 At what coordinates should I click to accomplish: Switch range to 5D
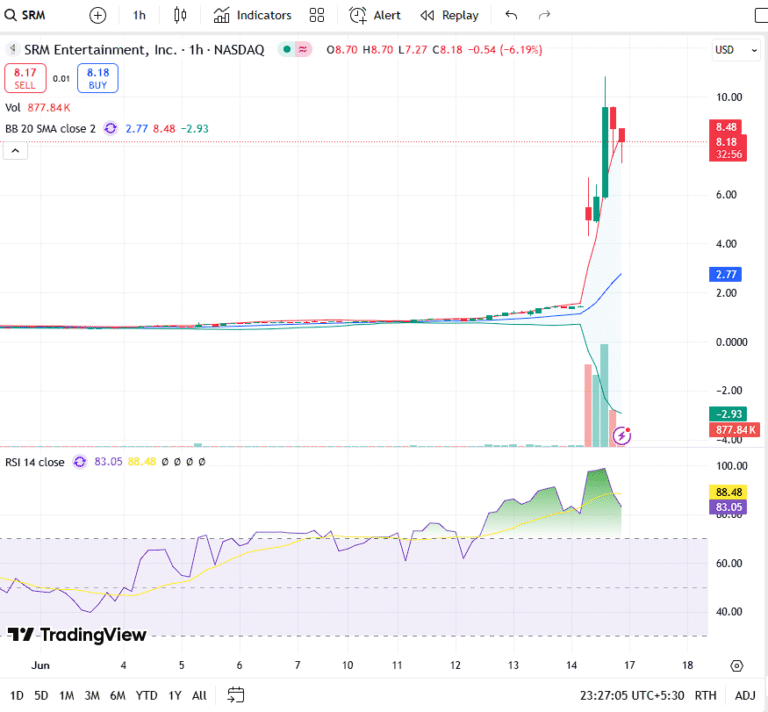[x=41, y=695]
